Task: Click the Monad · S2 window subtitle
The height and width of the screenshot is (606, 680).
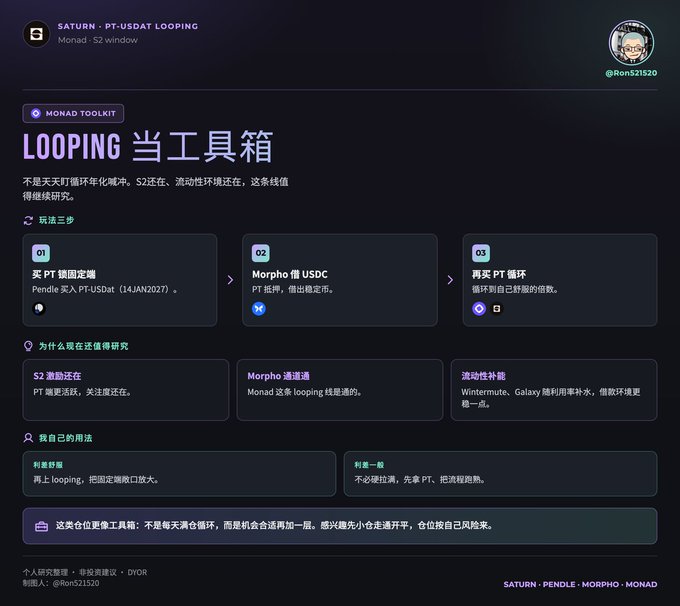Action: tap(98, 40)
